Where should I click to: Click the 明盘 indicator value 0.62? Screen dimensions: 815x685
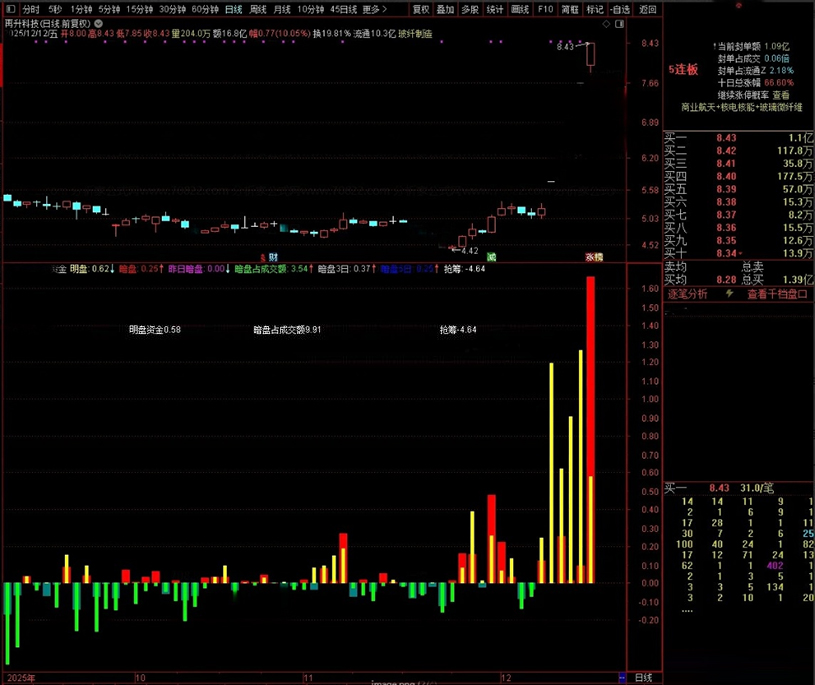[x=100, y=269]
